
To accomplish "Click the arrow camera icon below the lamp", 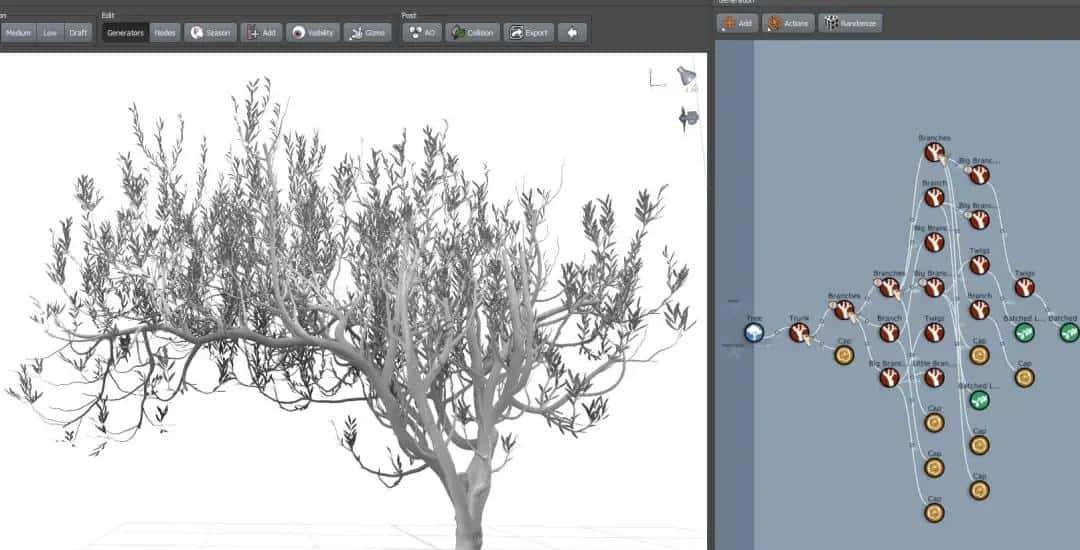I will coord(688,118).
